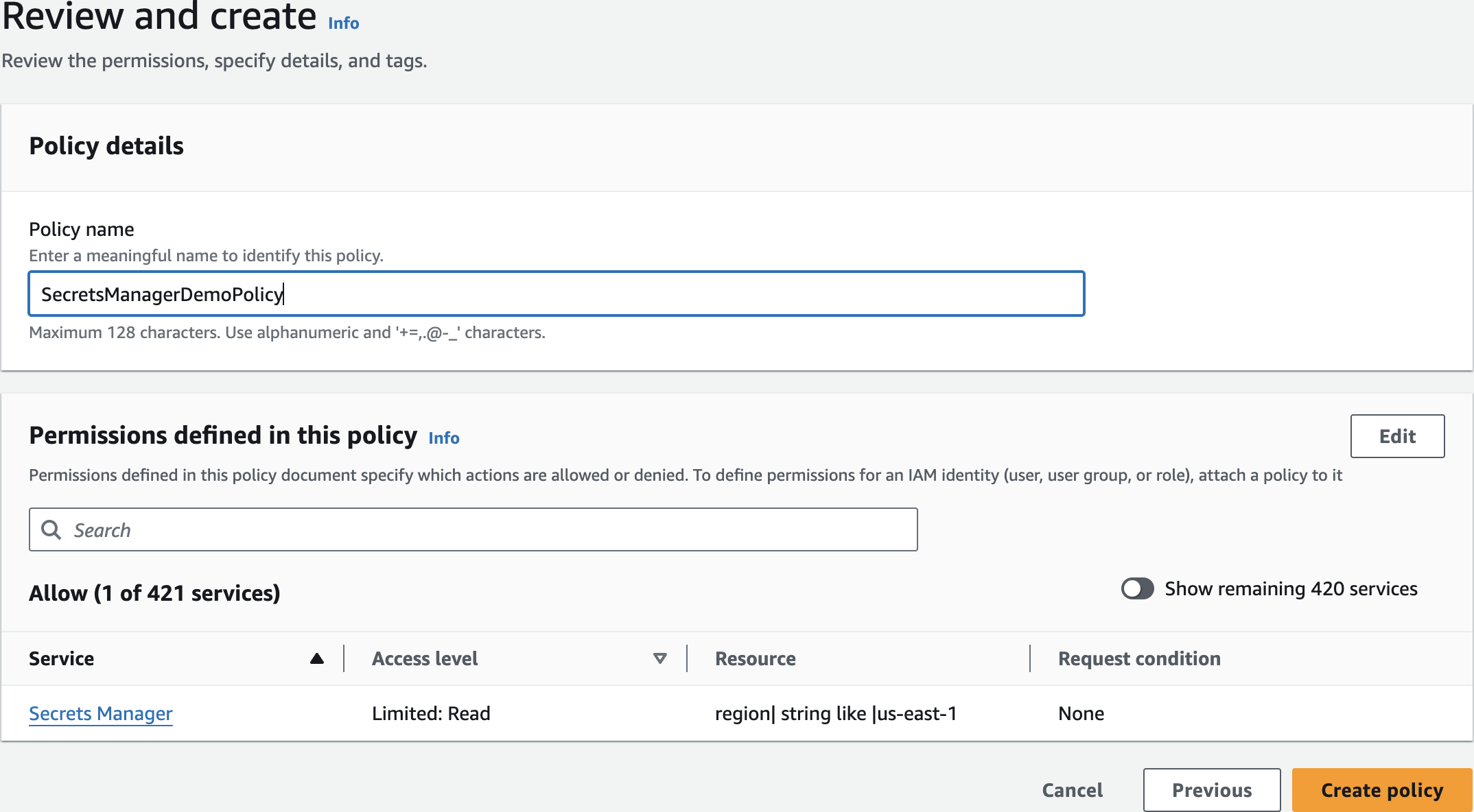Viewport: 1474px width, 812px height.
Task: Click the Resource column header
Action: click(755, 658)
